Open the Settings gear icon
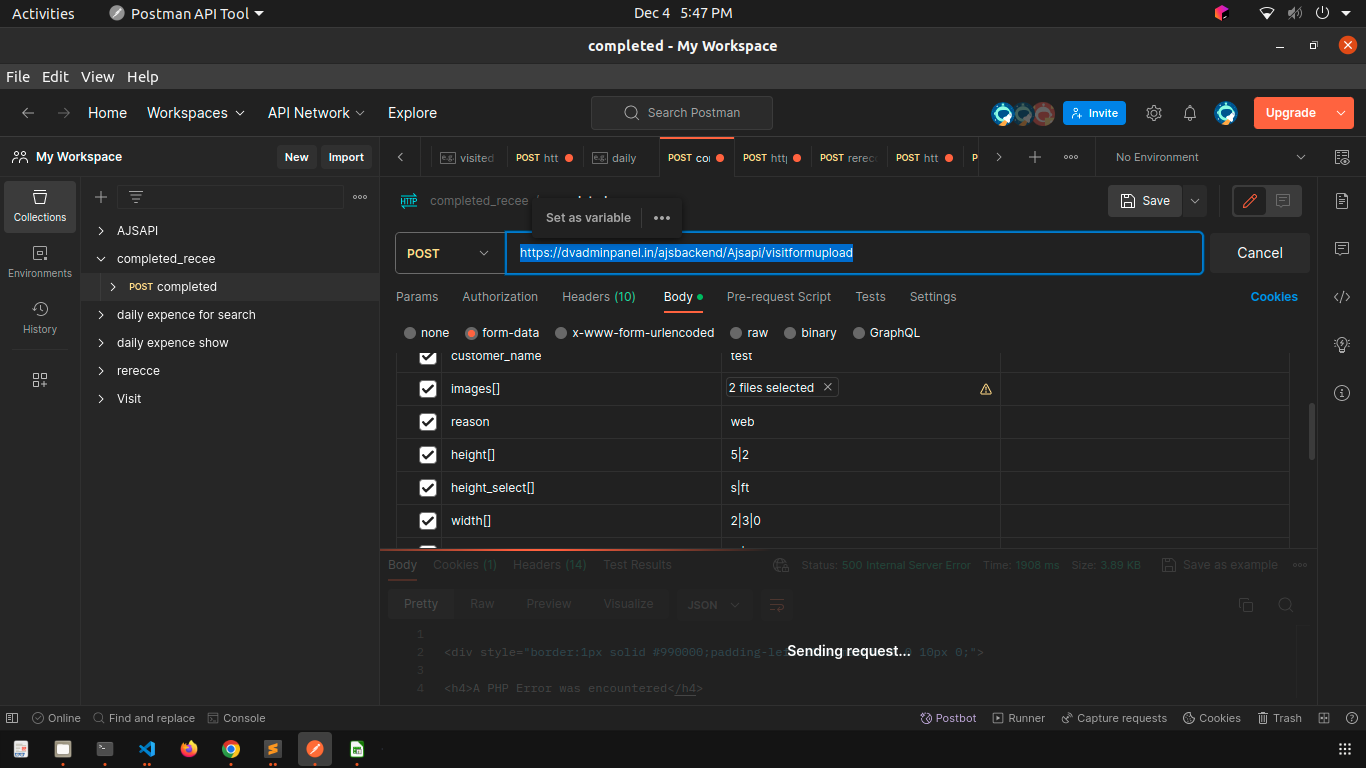This screenshot has width=1366, height=768. (x=1154, y=113)
